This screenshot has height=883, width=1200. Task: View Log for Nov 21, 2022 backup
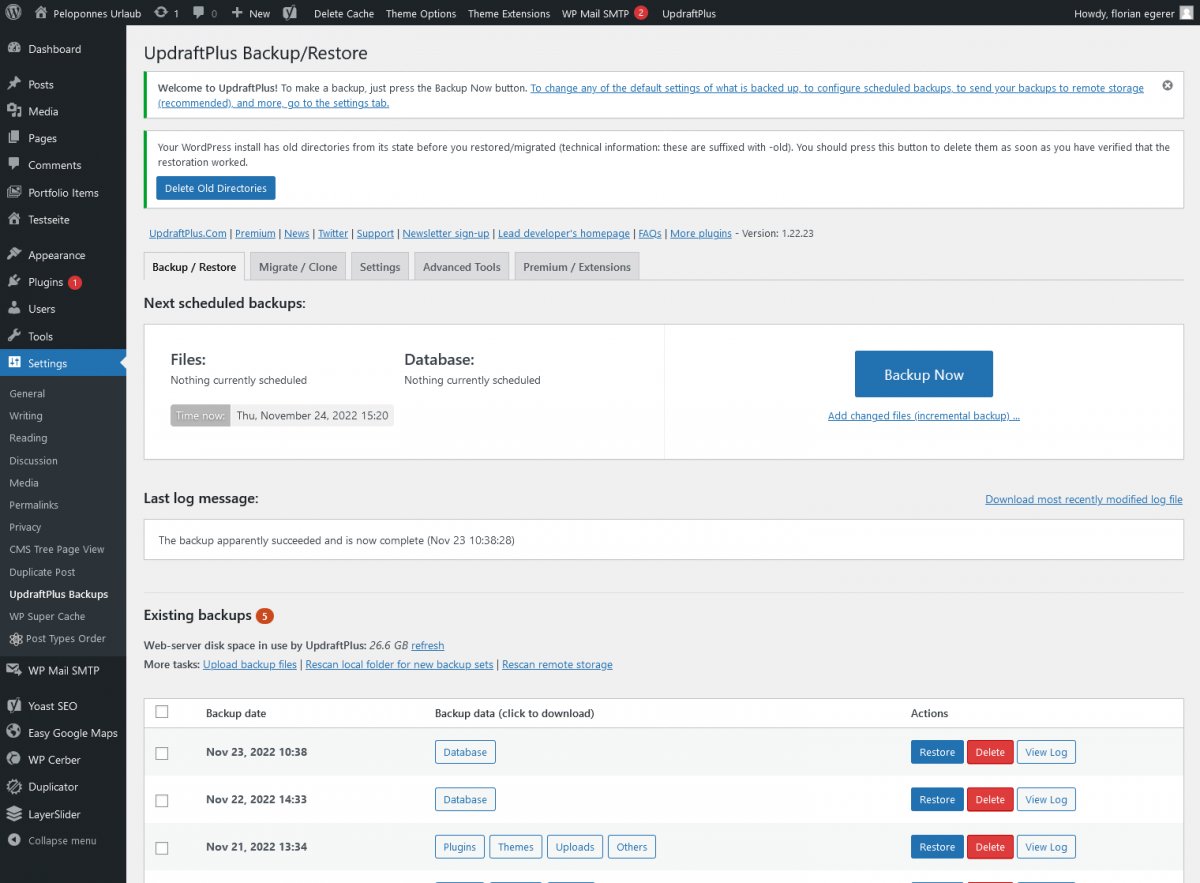(x=1046, y=847)
